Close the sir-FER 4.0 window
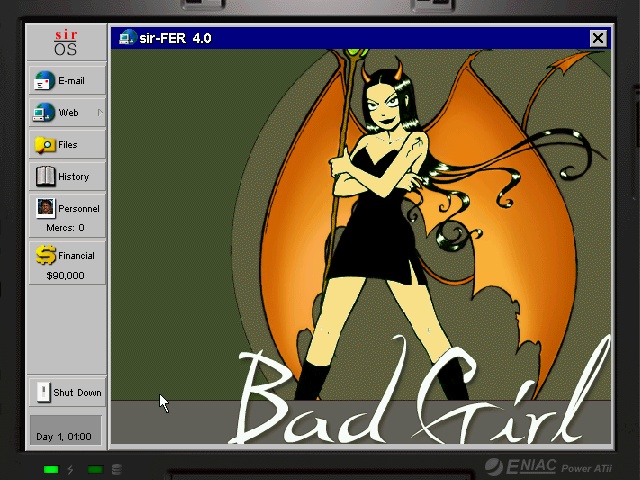Screen dimensions: 640x480 click(x=597, y=38)
